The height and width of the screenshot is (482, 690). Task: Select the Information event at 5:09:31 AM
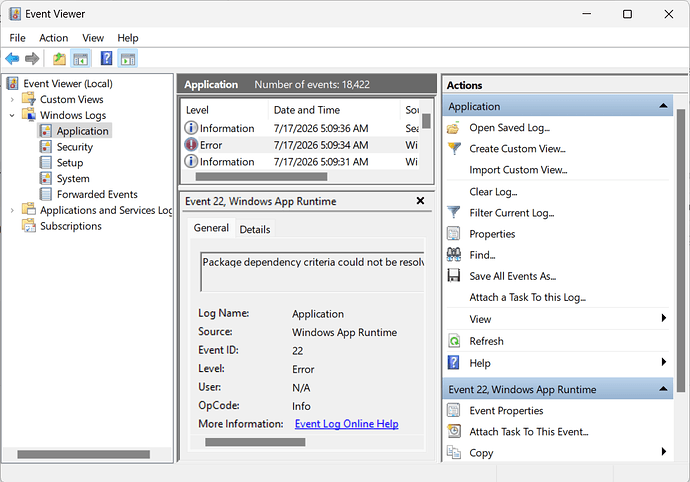(301, 162)
